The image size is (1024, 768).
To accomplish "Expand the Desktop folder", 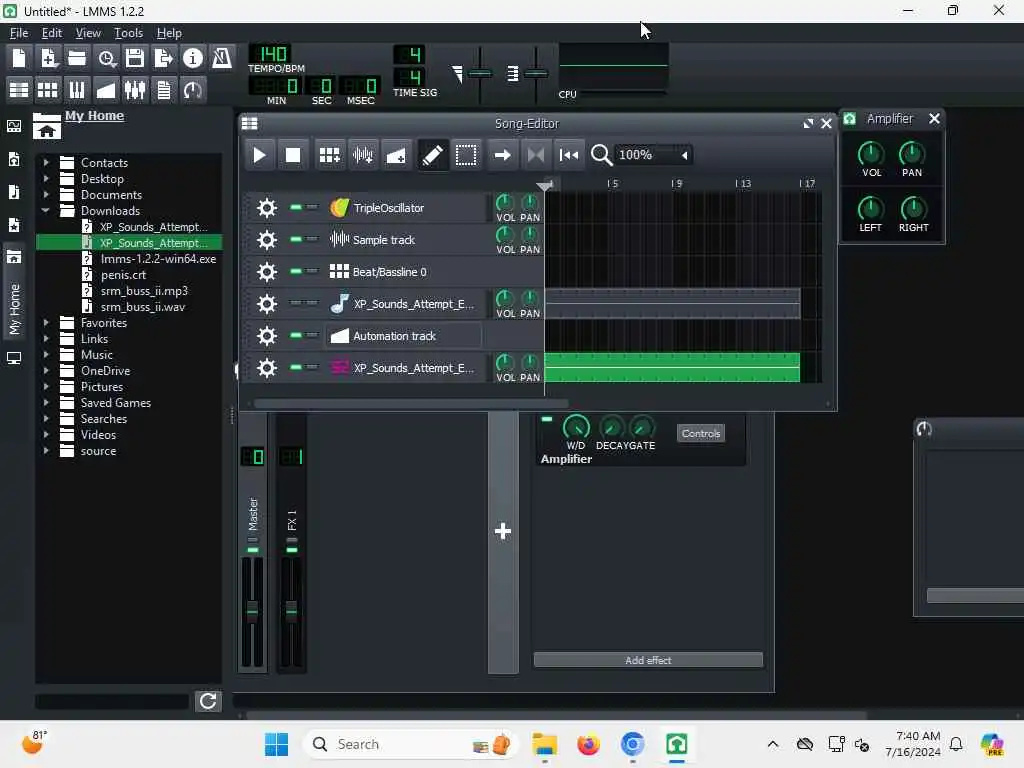I will tap(46, 178).
